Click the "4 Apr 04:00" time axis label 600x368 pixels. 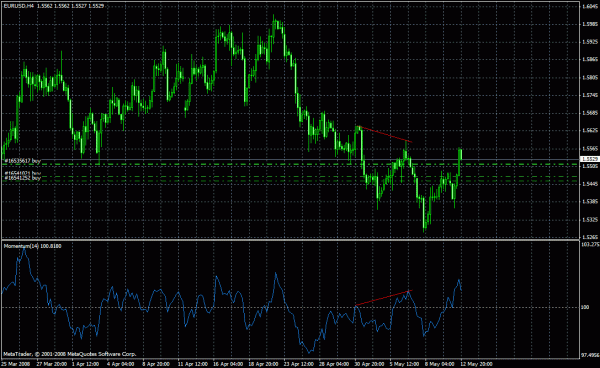(x=121, y=364)
